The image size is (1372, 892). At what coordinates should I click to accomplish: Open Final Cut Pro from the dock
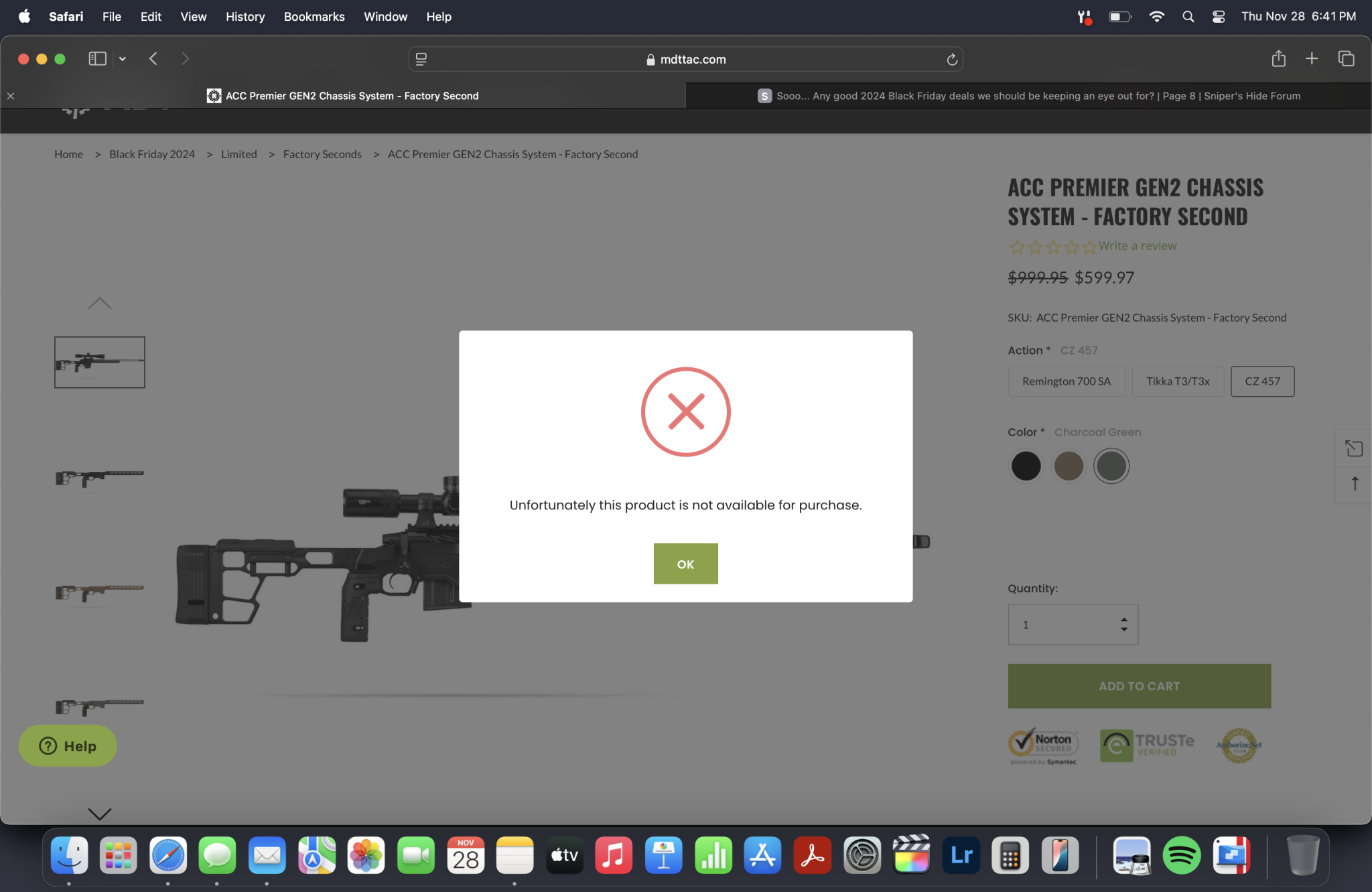(x=912, y=855)
